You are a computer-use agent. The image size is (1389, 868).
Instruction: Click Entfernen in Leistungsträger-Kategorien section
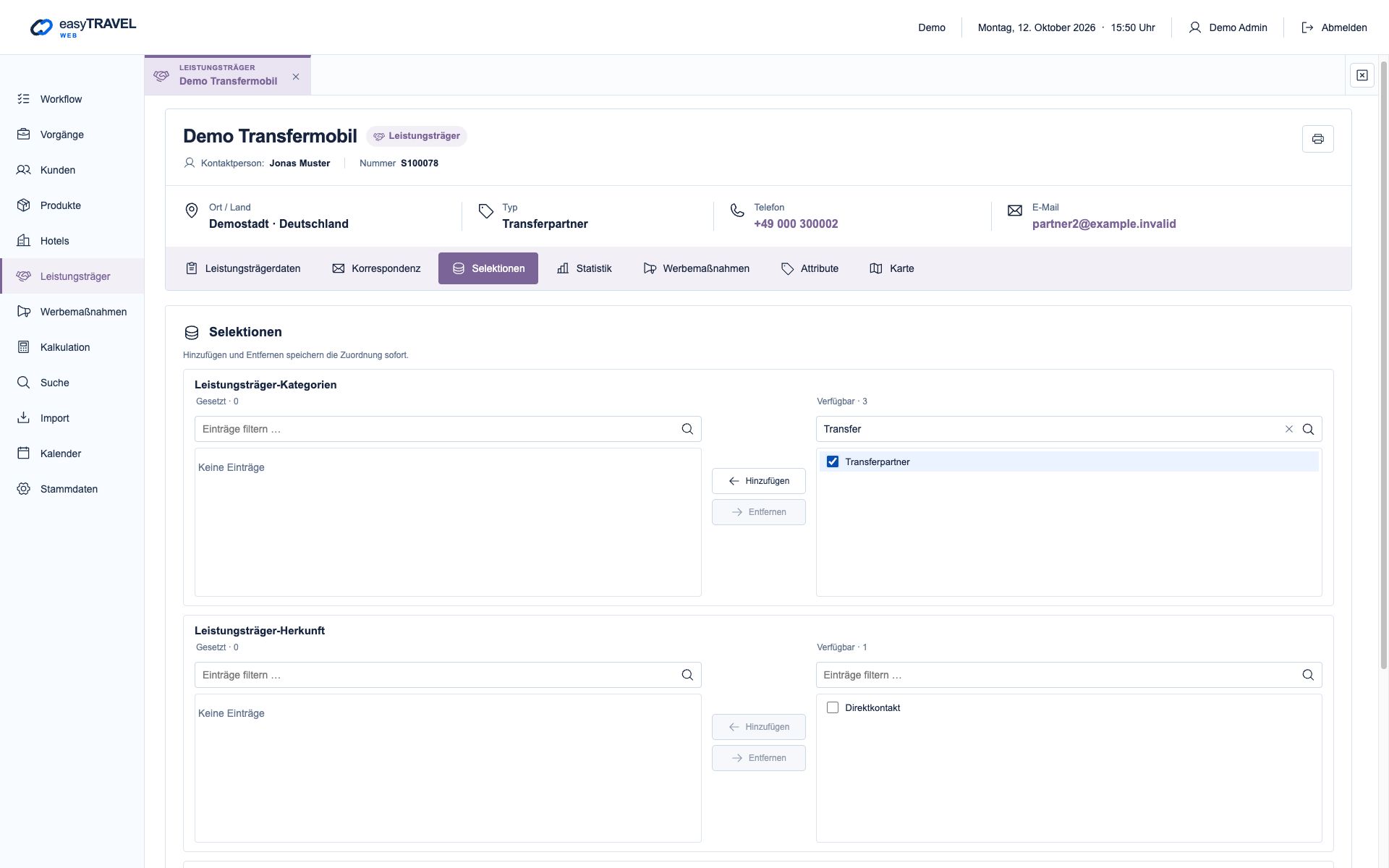click(x=759, y=512)
